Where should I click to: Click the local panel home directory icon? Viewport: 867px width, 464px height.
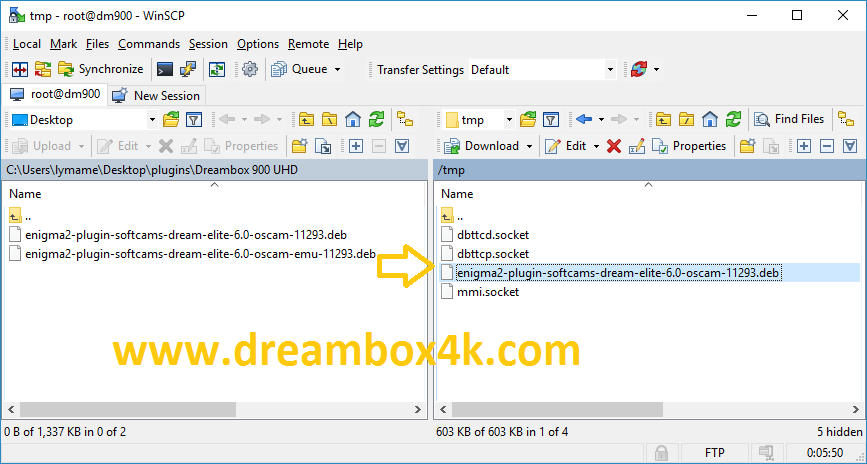pyautogui.click(x=353, y=119)
